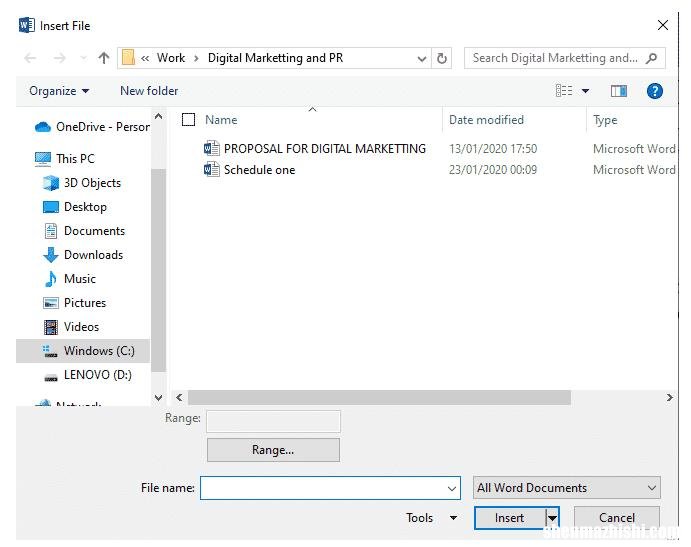691x547 pixels.
Task: Select the Schedule one file
Action: pyautogui.click(x=260, y=170)
